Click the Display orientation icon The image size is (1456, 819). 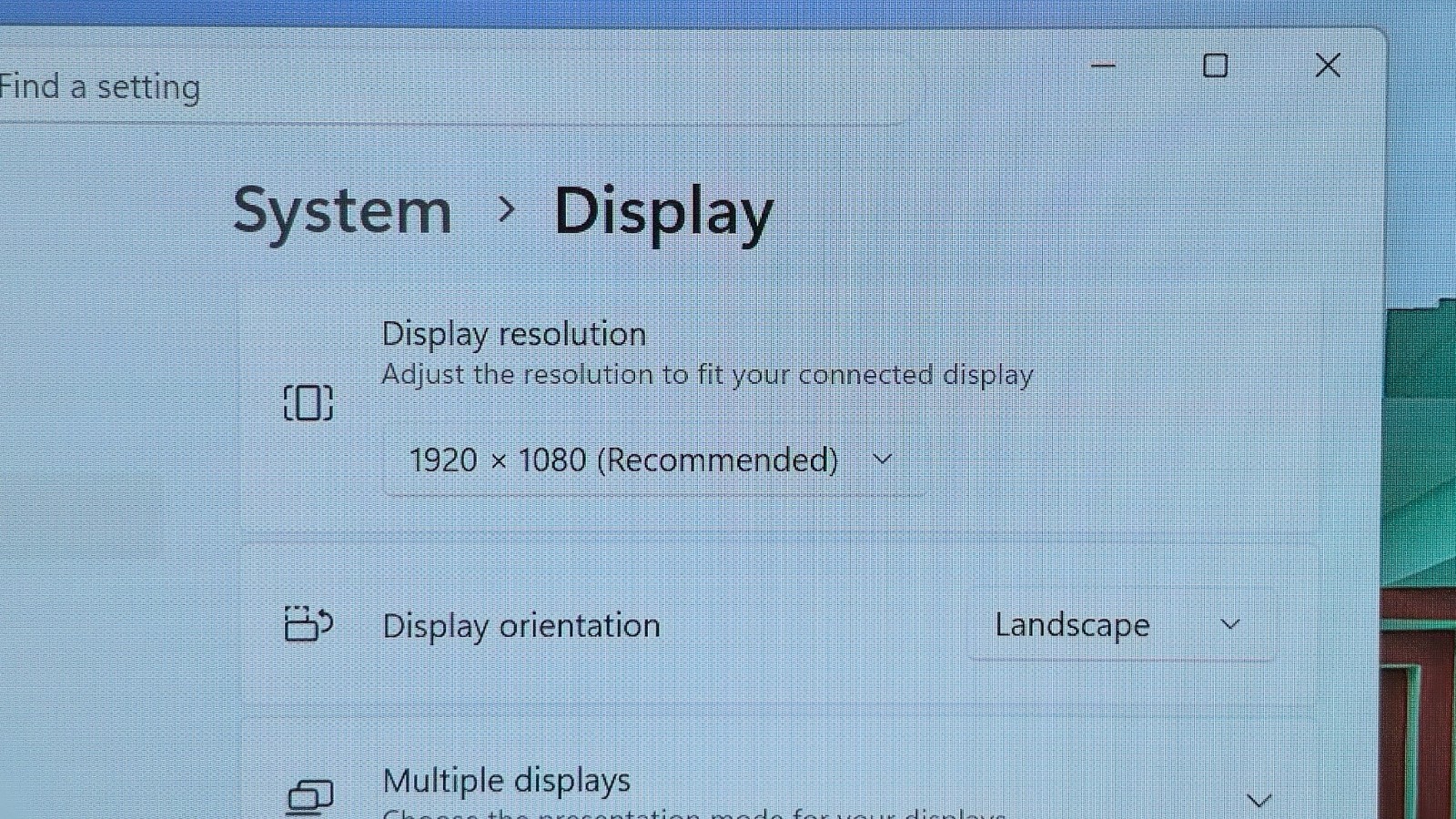tap(308, 624)
